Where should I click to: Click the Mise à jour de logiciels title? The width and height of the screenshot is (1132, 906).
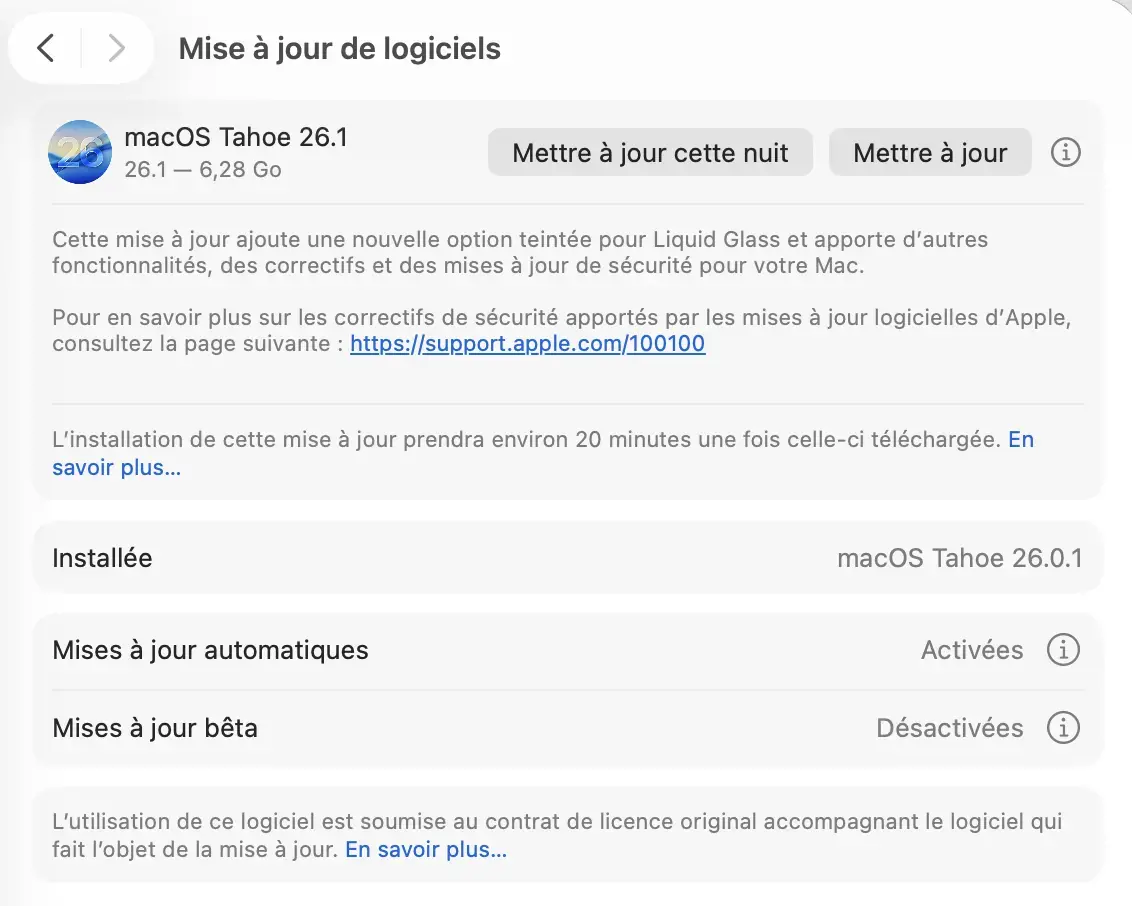(339, 48)
